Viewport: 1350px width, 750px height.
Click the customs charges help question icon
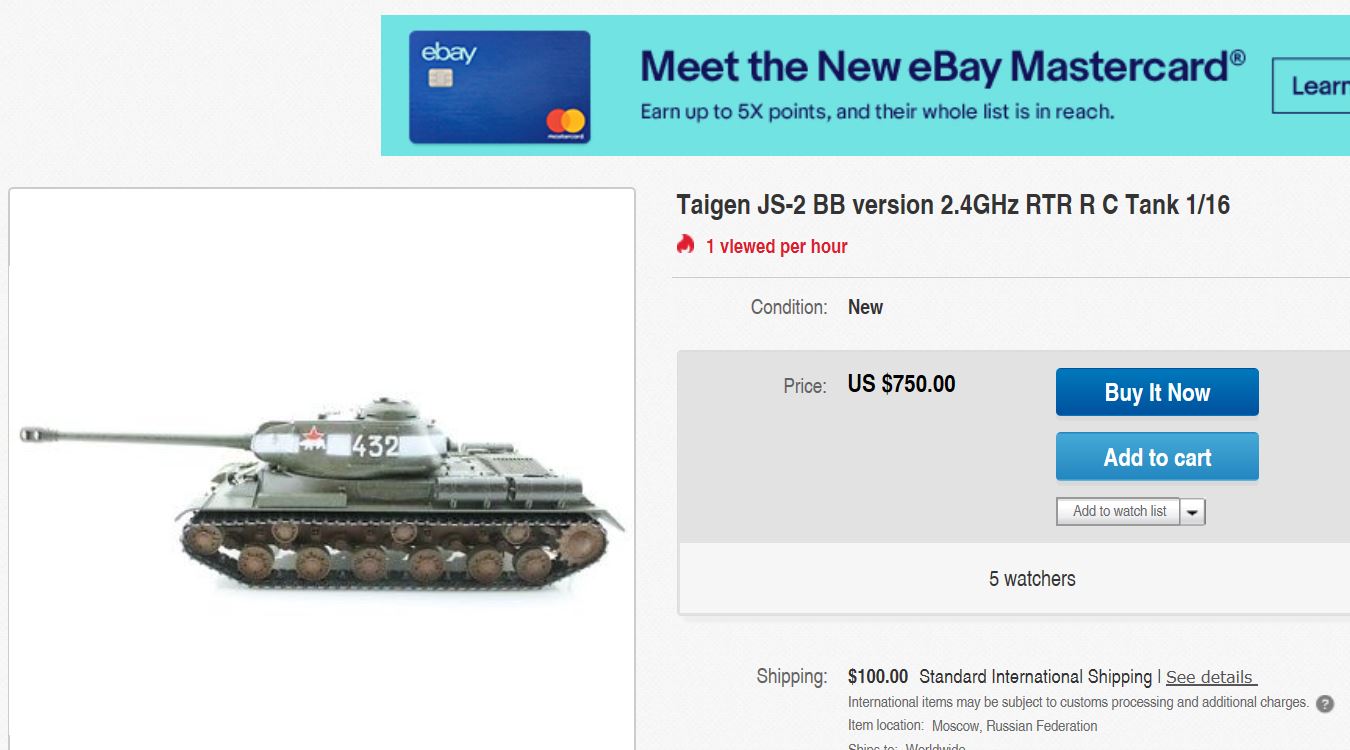(x=1325, y=703)
